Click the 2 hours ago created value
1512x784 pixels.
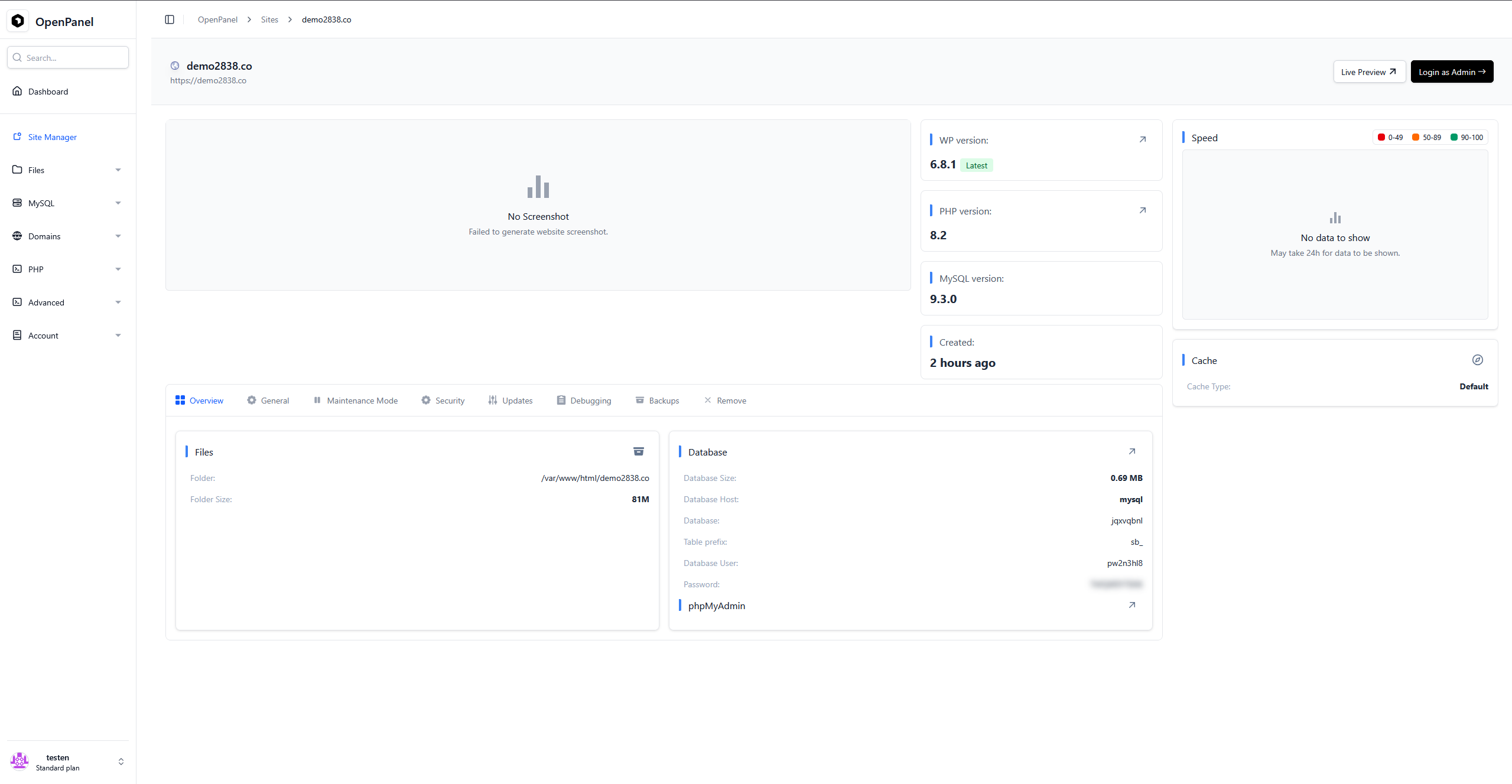coord(963,363)
